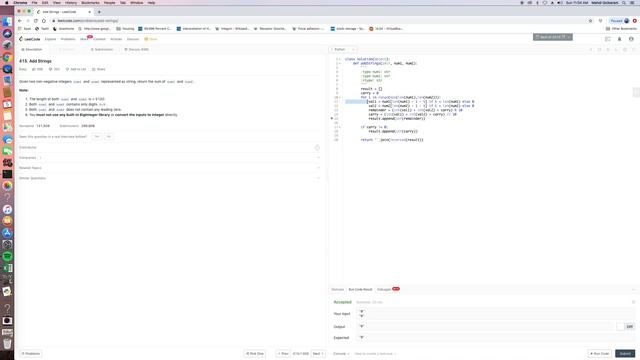The height and width of the screenshot is (360, 640).
Task: Click the Diff button next to Output
Action: pos(629,327)
